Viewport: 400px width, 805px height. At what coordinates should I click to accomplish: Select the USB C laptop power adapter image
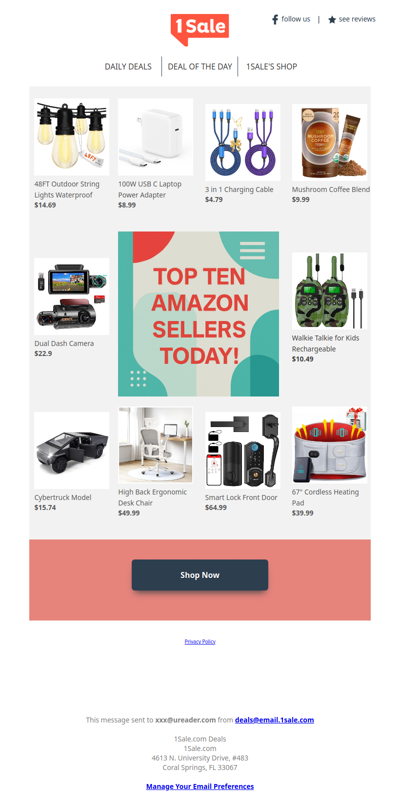[156, 137]
